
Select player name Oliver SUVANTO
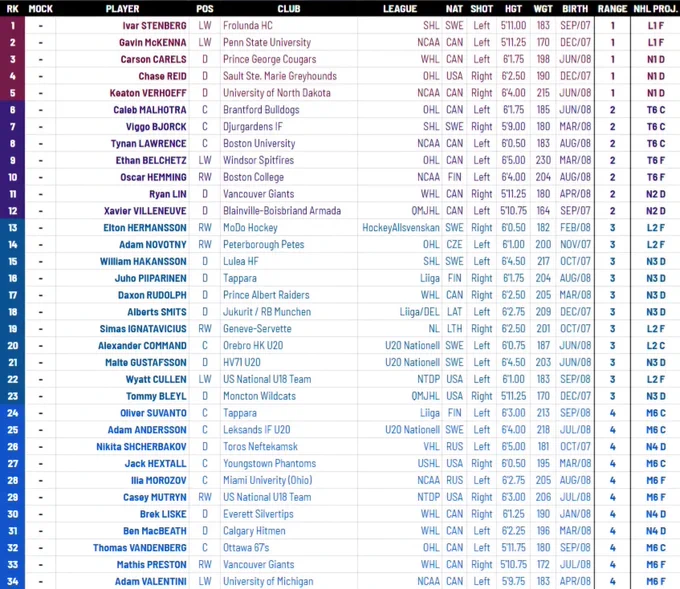coord(154,413)
